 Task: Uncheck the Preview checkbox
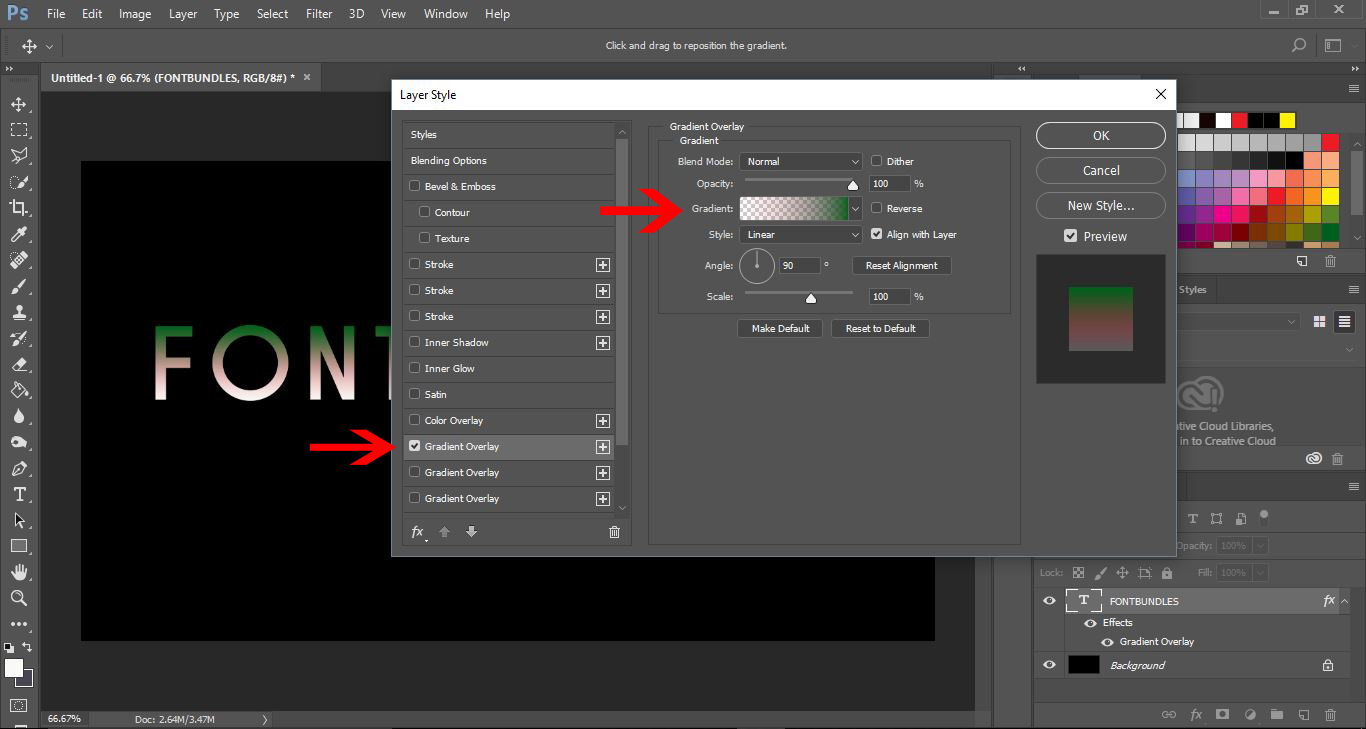tap(1071, 236)
